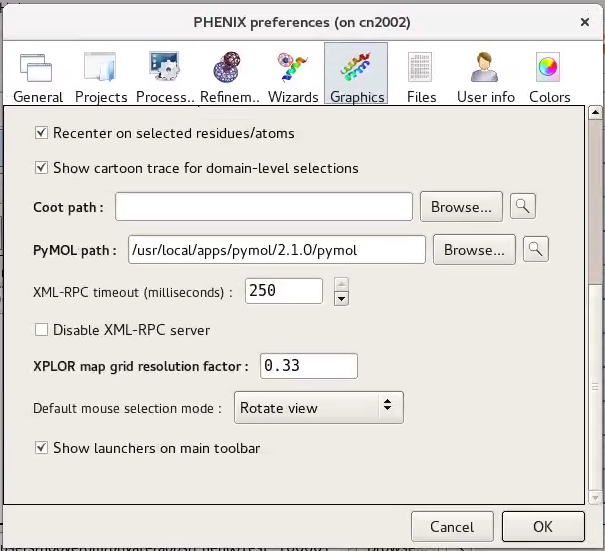The height and width of the screenshot is (551, 605).
Task: Open the General preferences icon
Action: point(38,74)
